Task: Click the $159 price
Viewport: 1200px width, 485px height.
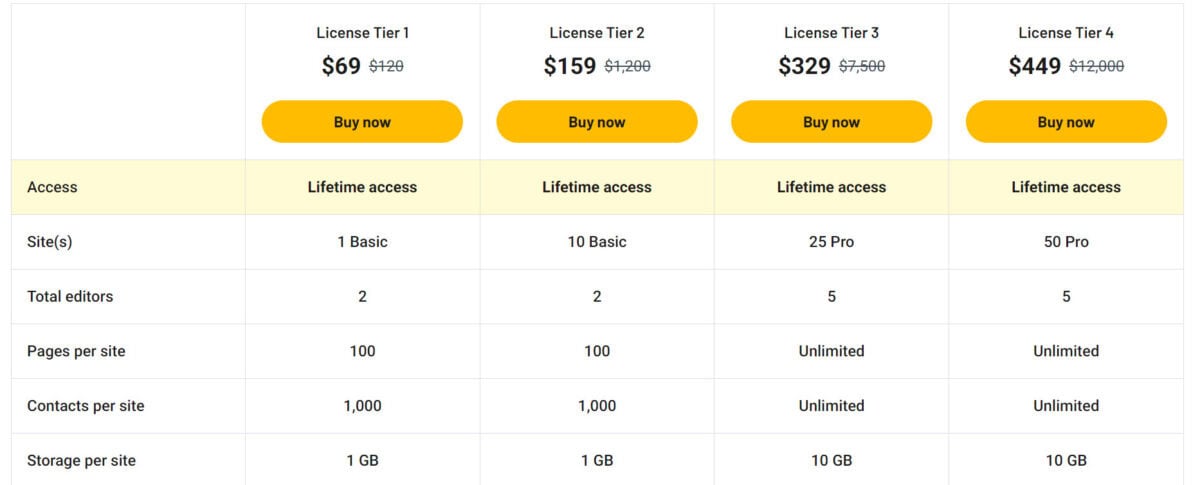Action: (571, 66)
